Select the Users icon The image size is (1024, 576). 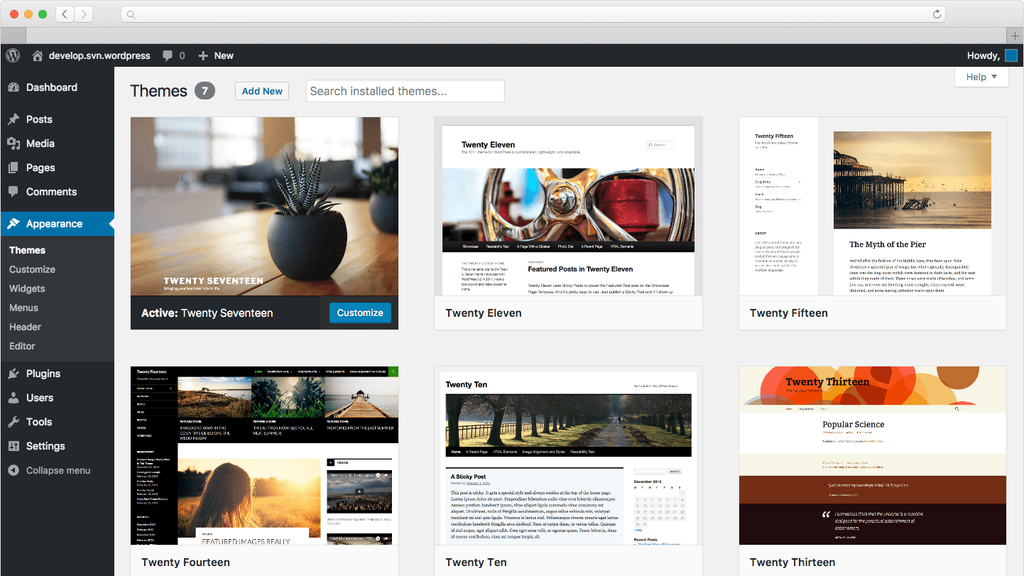[x=14, y=397]
